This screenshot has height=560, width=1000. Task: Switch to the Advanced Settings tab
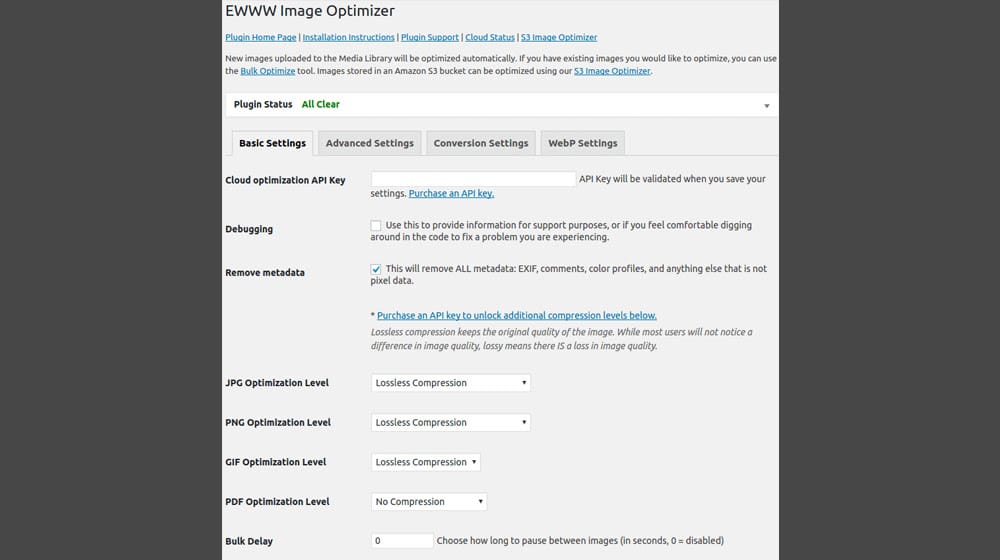(x=369, y=143)
